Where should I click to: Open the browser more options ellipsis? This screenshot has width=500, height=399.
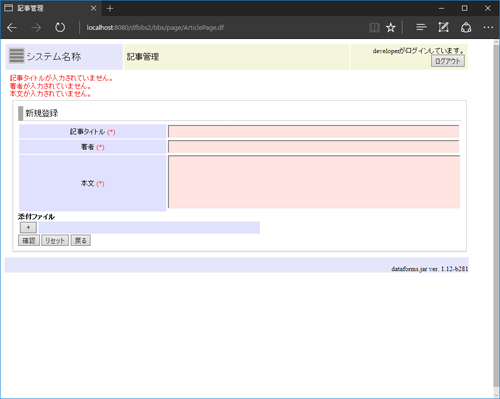pyautogui.click(x=488, y=27)
